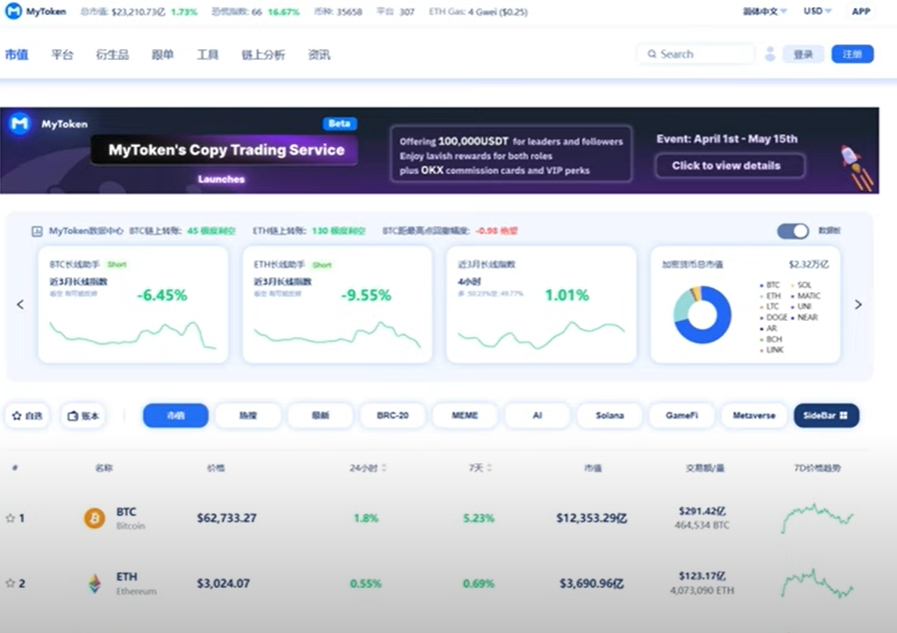
Task: Click the ETH market cap $3,690.96亿
Action: pos(592,583)
